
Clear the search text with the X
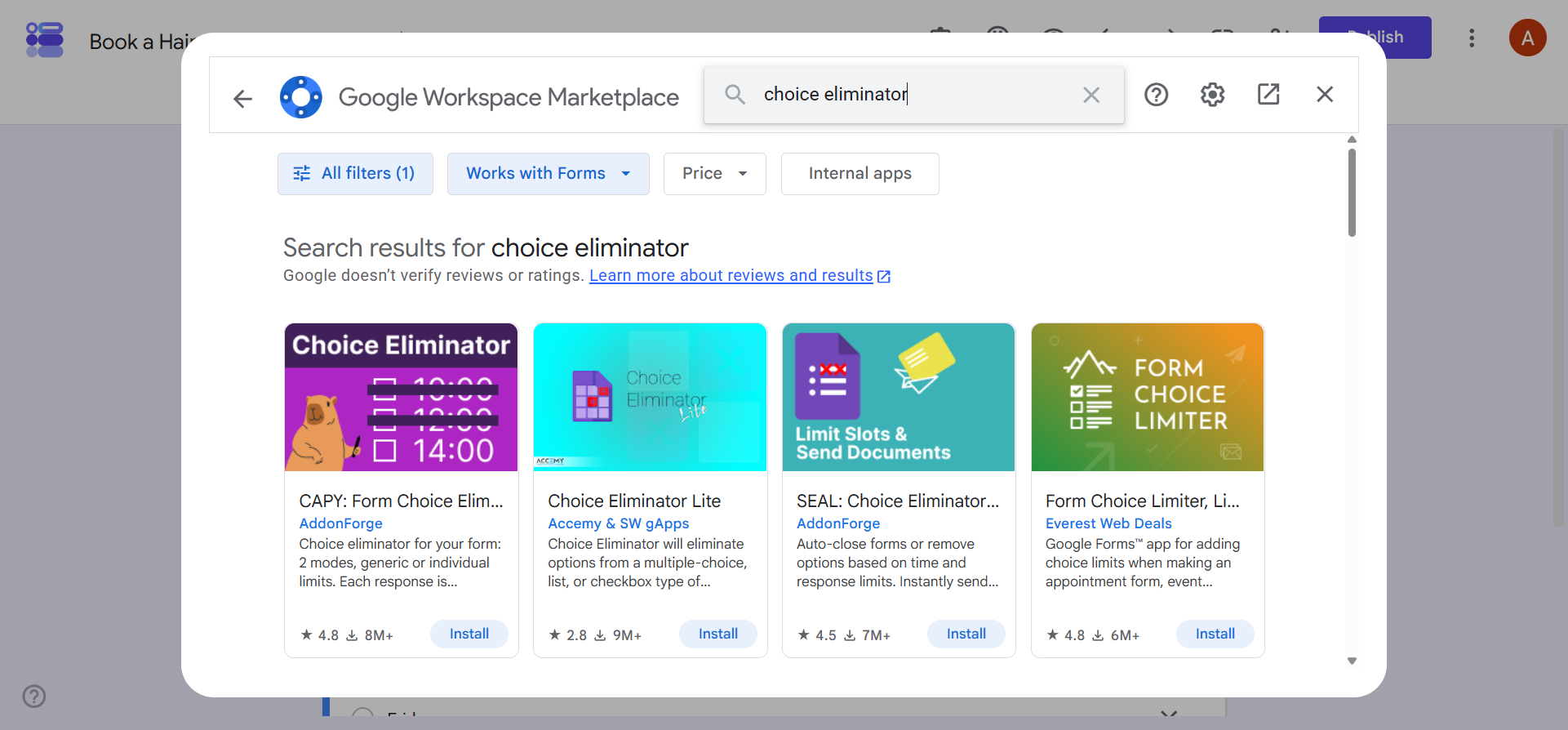click(x=1091, y=95)
